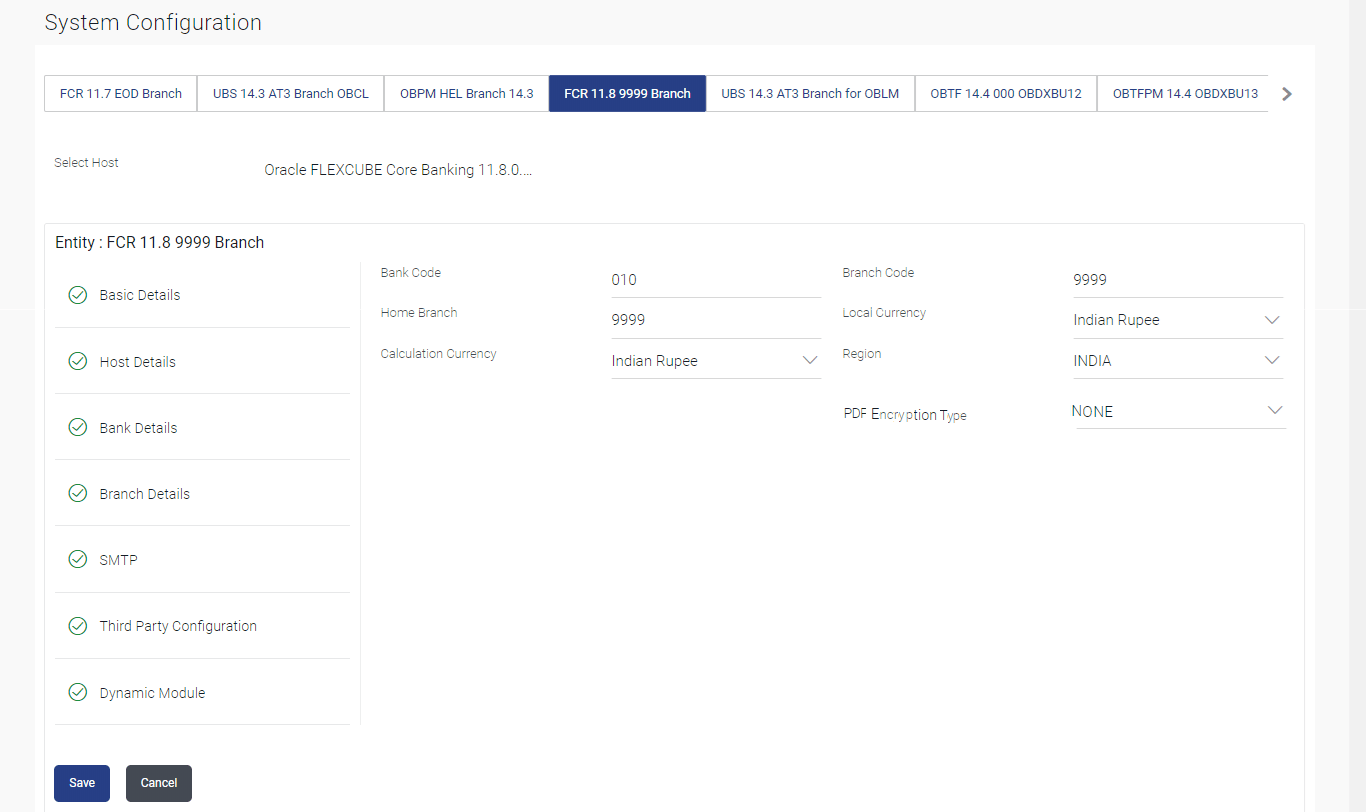The width and height of the screenshot is (1366, 812).
Task: Click the Home Branch input field
Action: (716, 320)
